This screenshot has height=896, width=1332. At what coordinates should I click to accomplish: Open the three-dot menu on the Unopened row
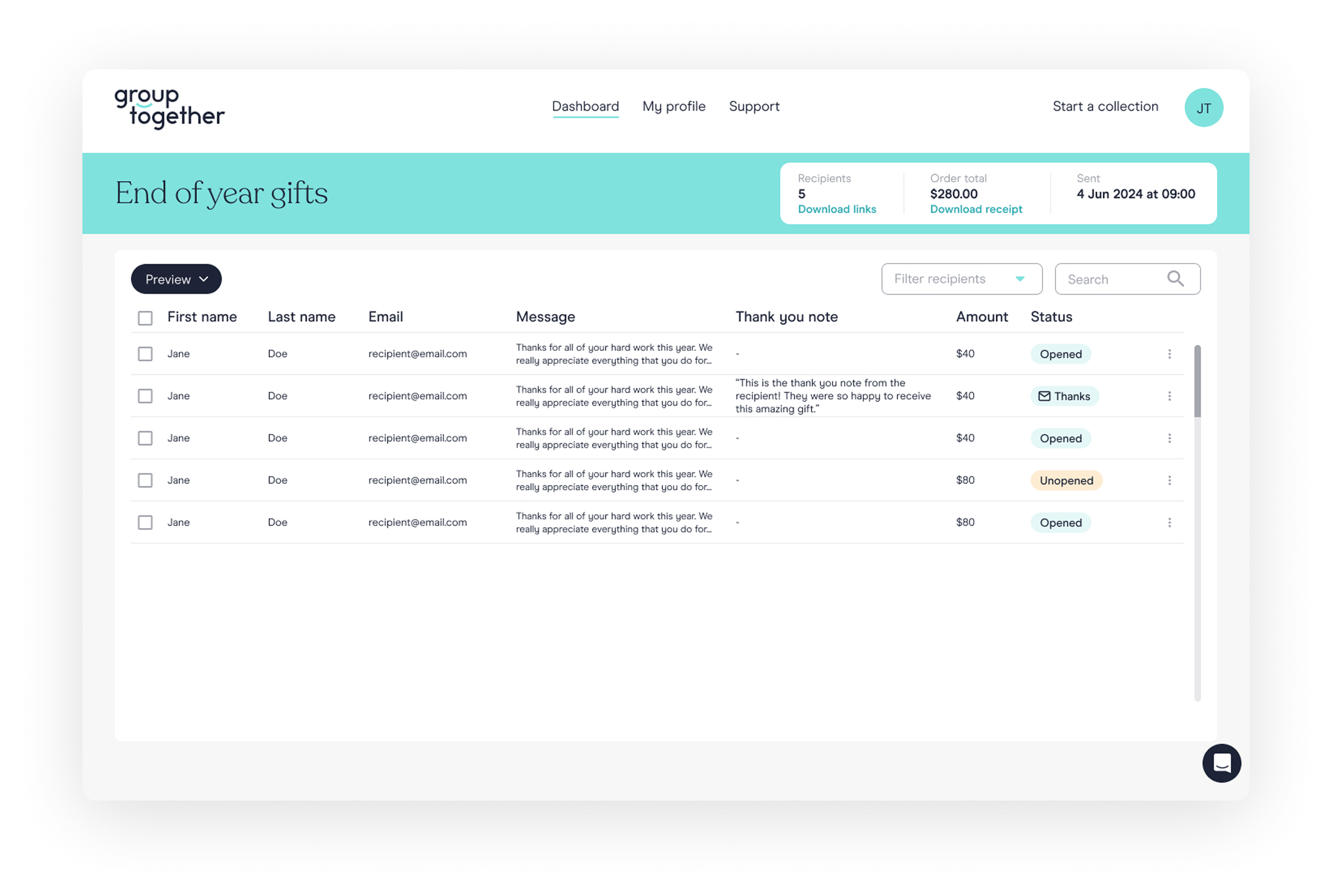pyautogui.click(x=1169, y=480)
